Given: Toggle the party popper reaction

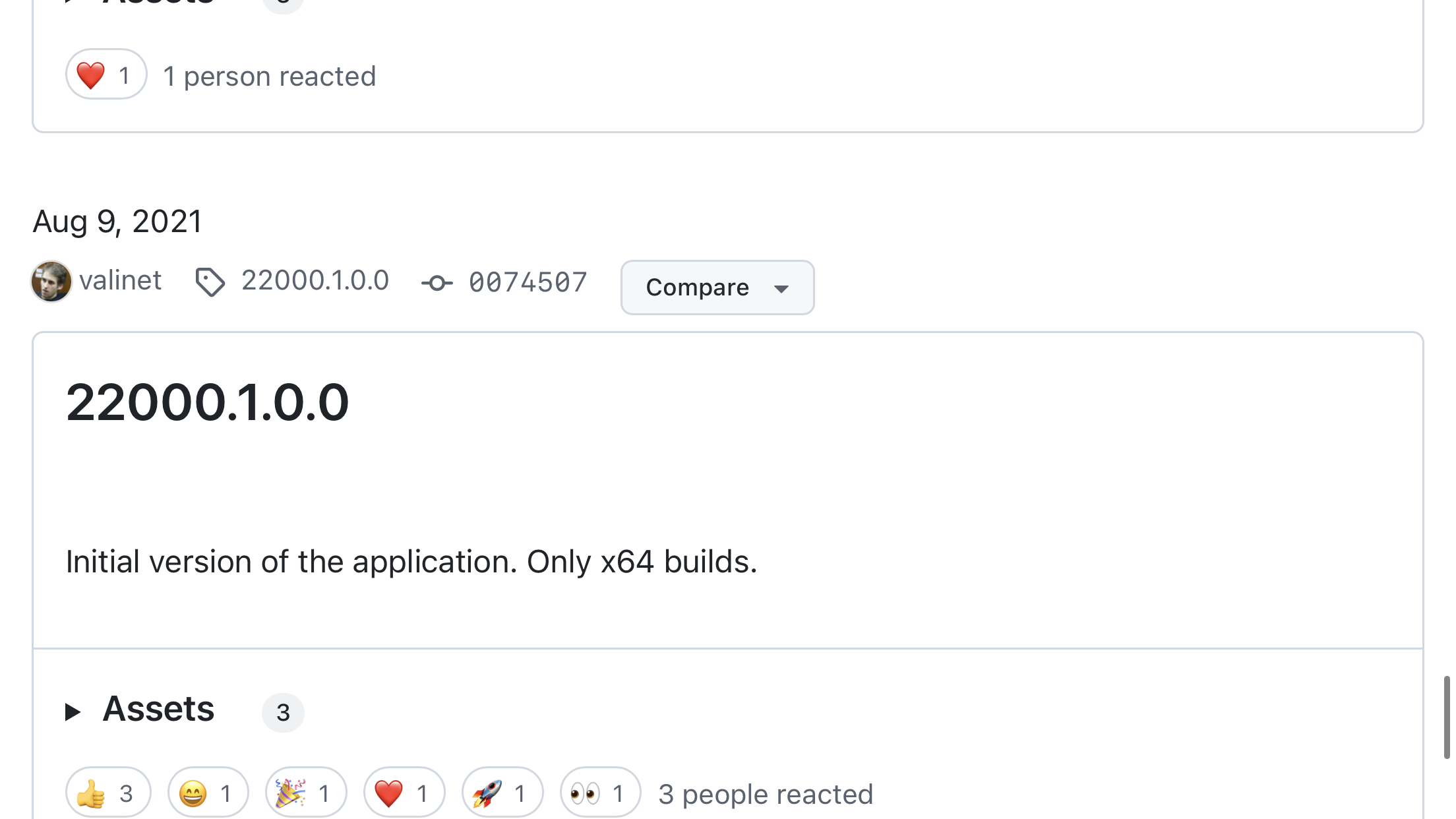Looking at the screenshot, I should click(x=305, y=793).
